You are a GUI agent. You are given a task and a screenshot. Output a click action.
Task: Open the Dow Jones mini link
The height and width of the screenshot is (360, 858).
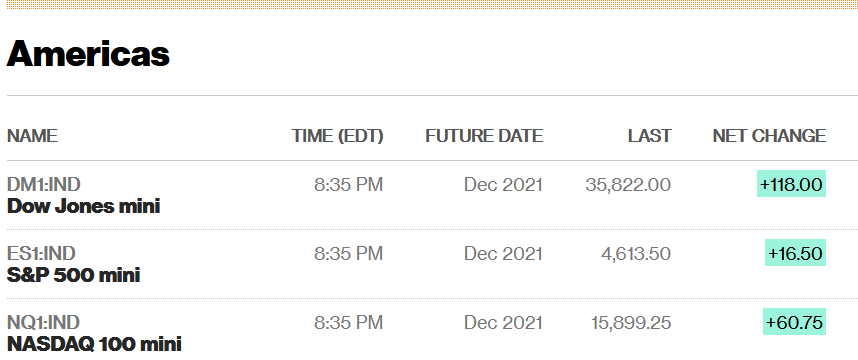pyautogui.click(x=83, y=206)
